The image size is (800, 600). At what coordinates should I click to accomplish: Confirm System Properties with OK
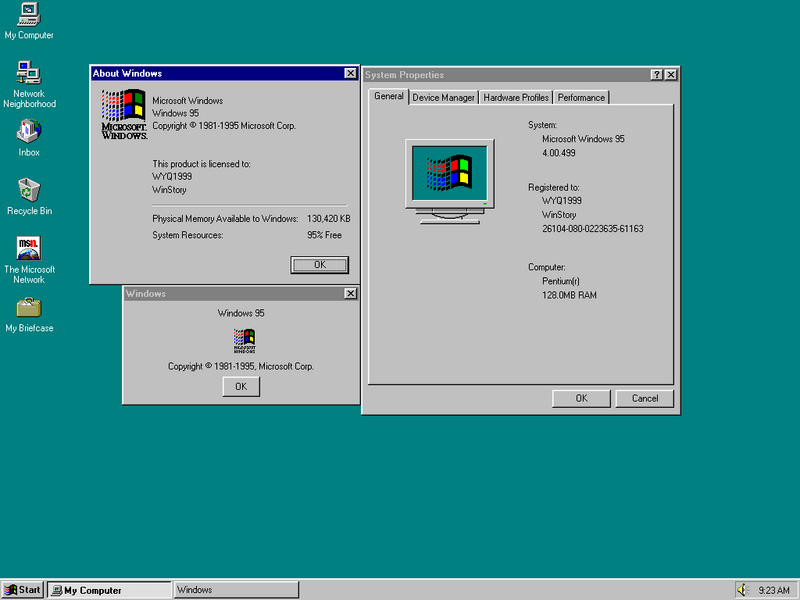[x=581, y=398]
